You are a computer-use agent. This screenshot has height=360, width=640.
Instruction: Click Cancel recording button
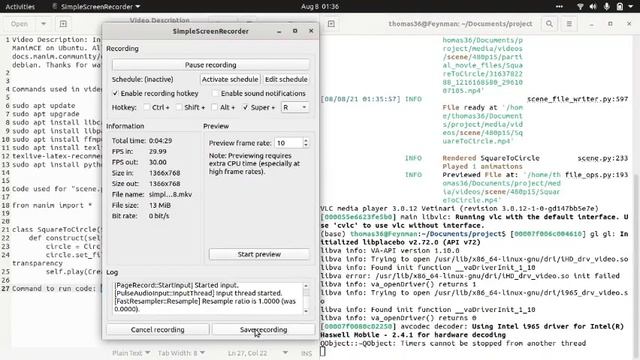point(158,329)
